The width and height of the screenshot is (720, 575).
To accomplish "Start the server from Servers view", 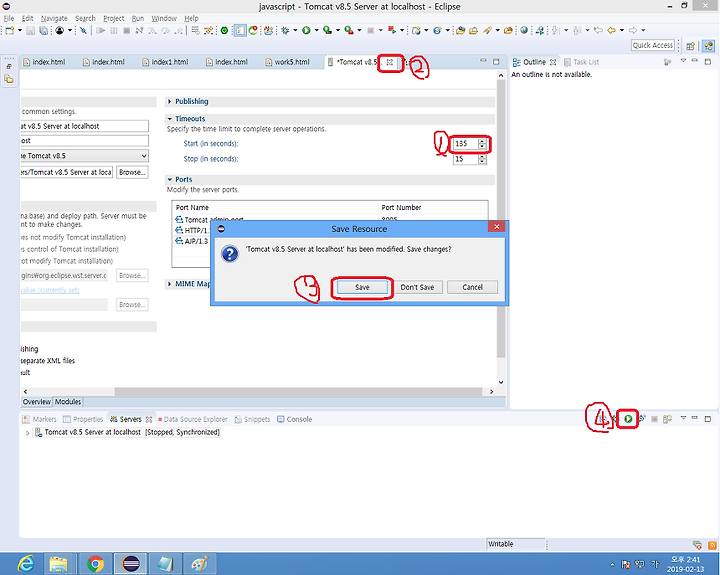I will tap(628, 419).
